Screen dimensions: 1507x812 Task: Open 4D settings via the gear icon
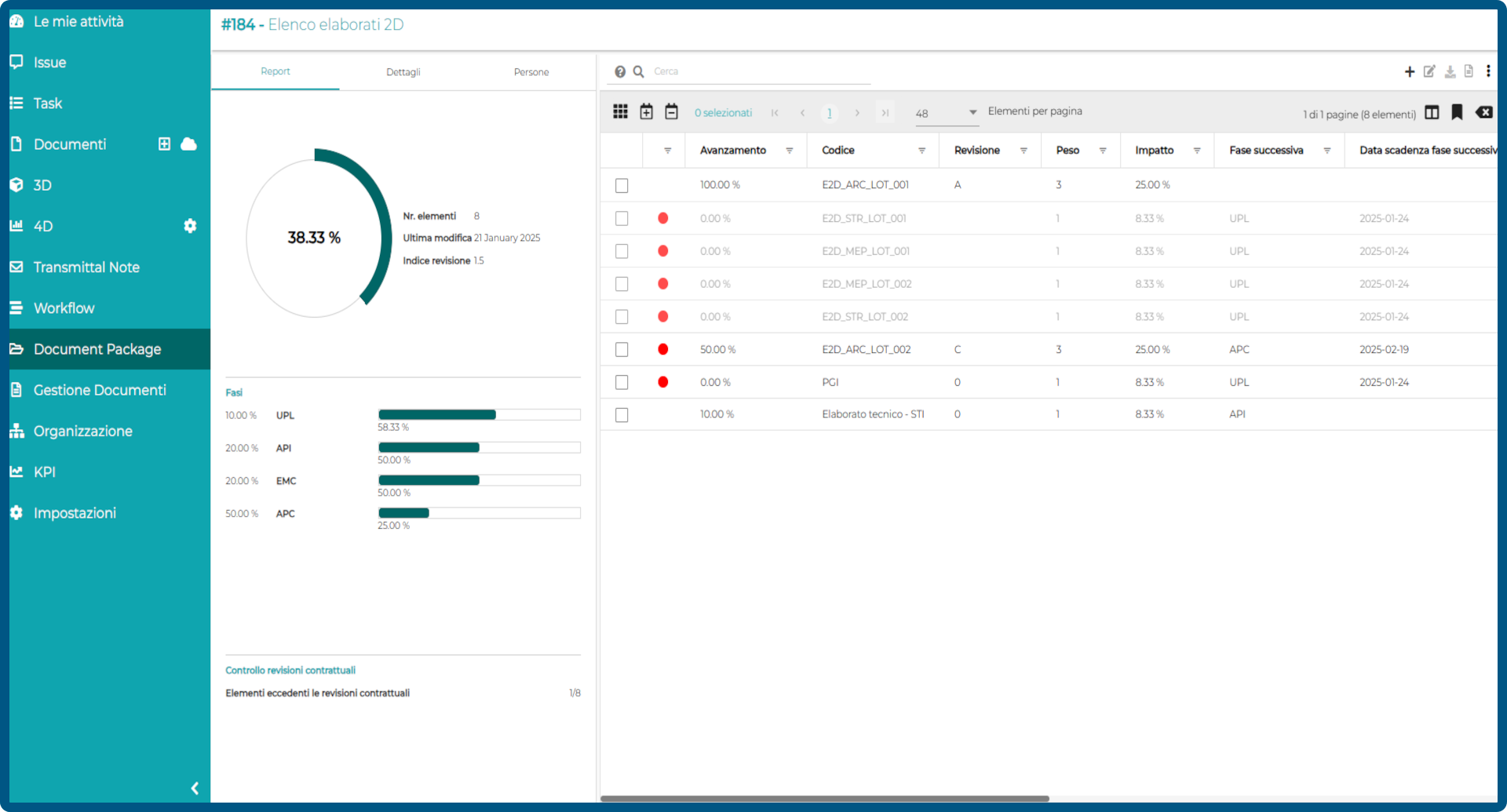click(190, 226)
